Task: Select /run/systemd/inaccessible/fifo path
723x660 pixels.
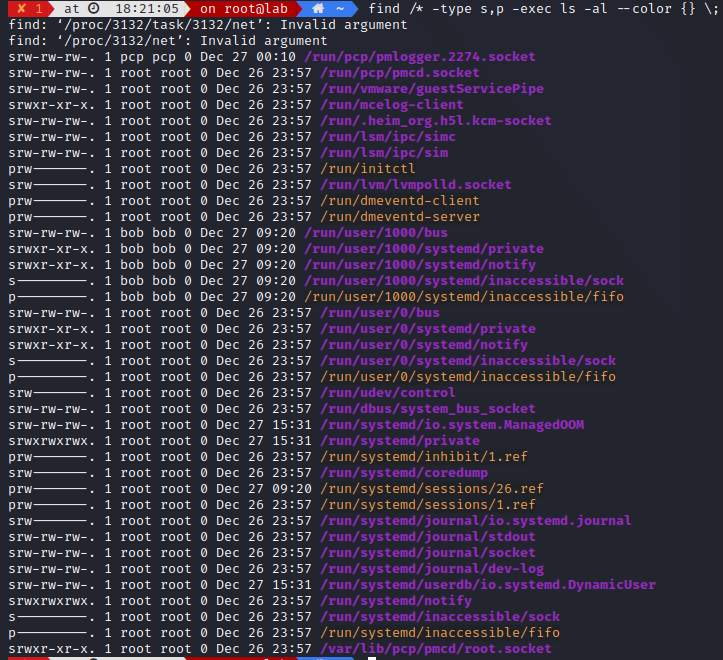Action: (440, 633)
